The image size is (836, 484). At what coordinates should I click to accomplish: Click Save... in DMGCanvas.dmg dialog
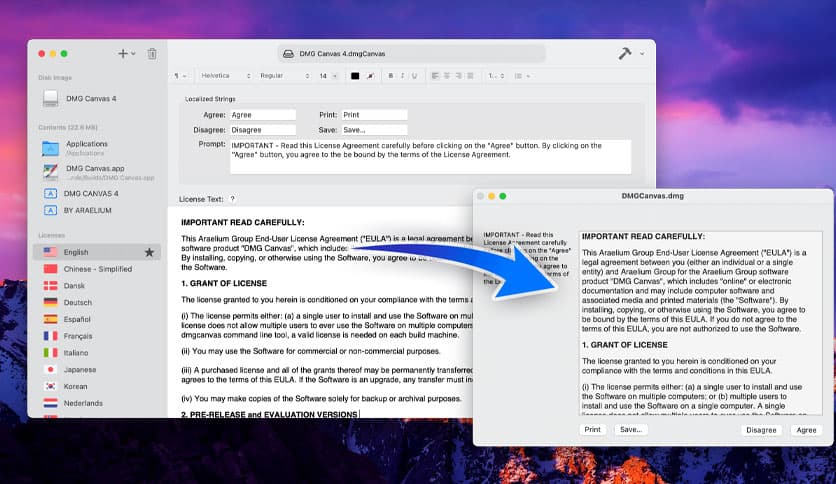tap(631, 430)
